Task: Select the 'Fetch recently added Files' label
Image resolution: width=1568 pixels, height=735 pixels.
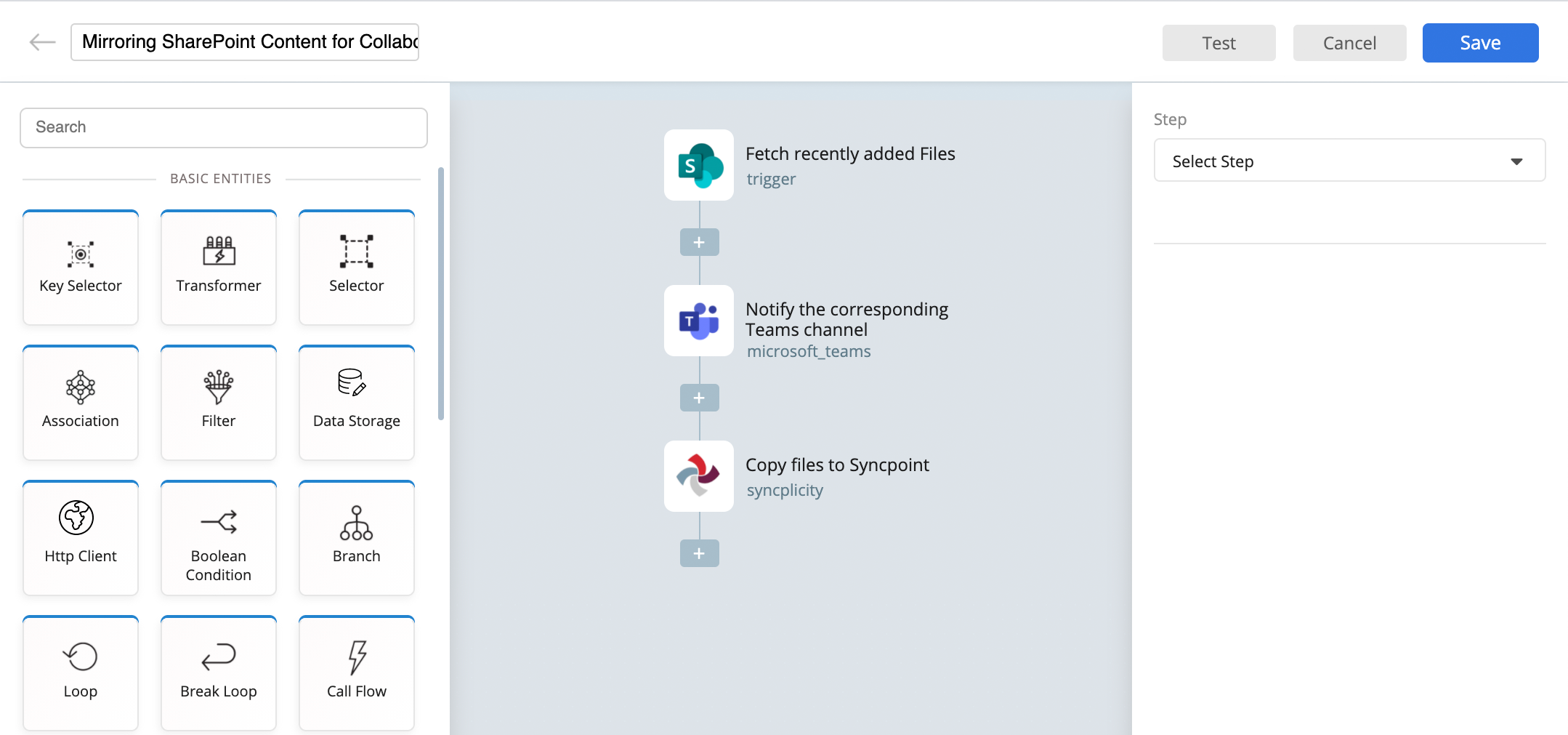Action: point(850,154)
